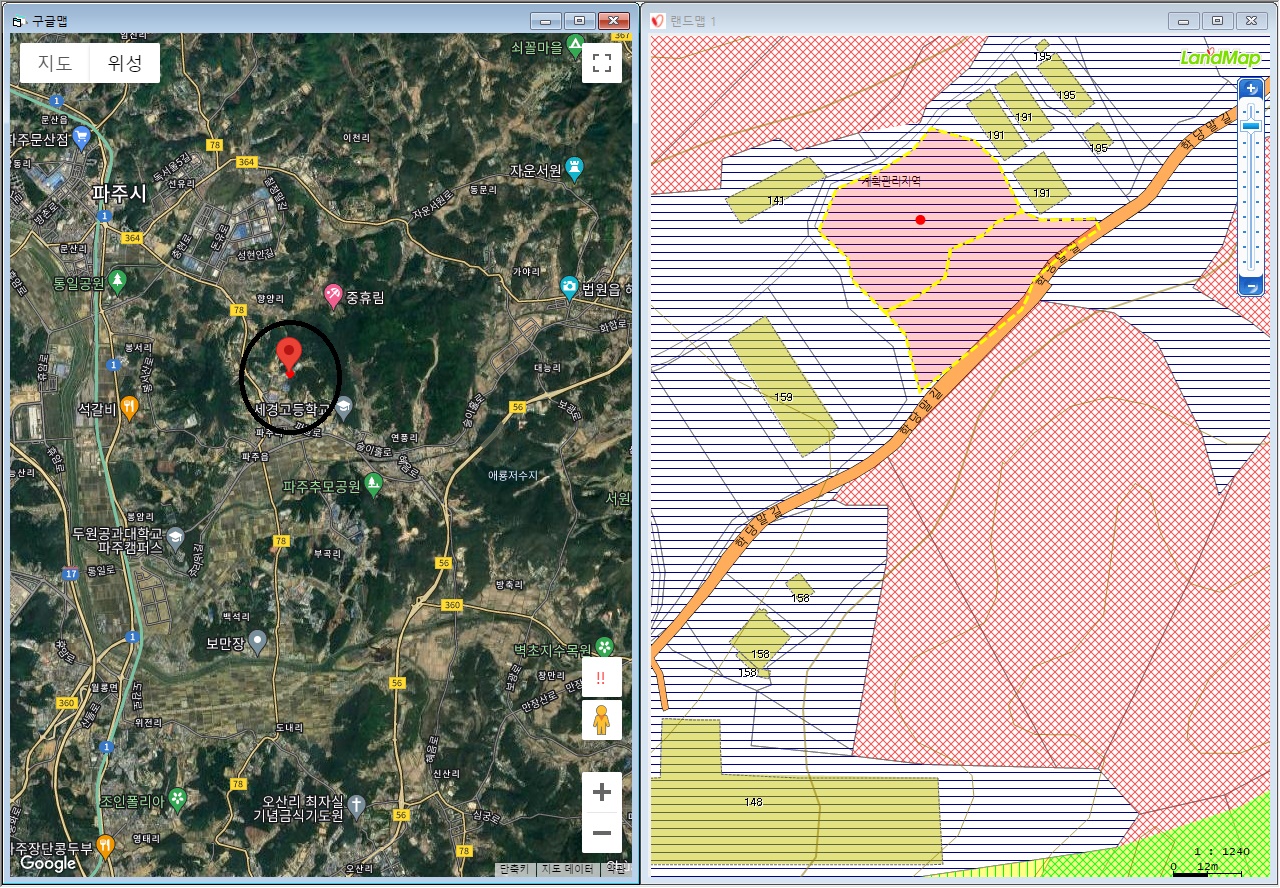Viewport: 1280px width, 888px height.
Task: Zoom in with Google map plus button
Action: tap(601, 793)
